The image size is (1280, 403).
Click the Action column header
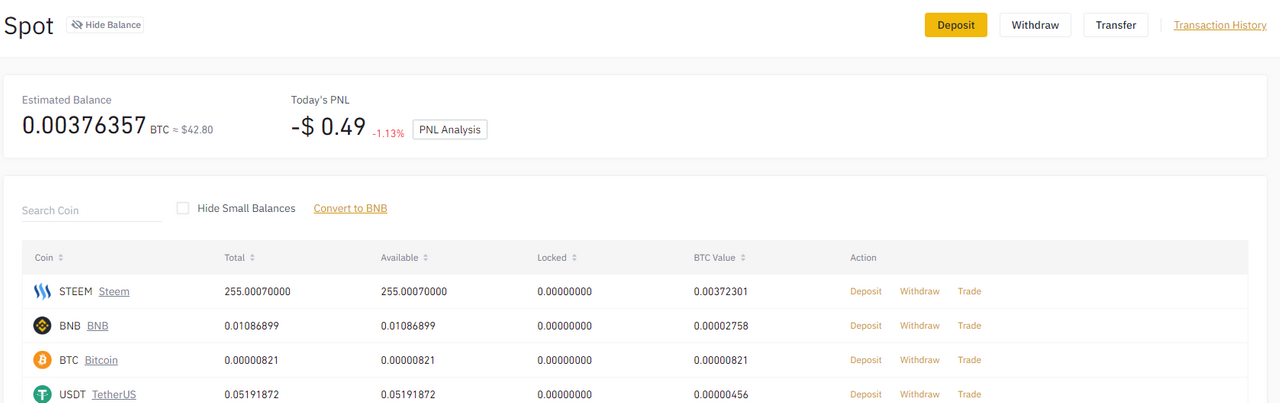(x=863, y=258)
